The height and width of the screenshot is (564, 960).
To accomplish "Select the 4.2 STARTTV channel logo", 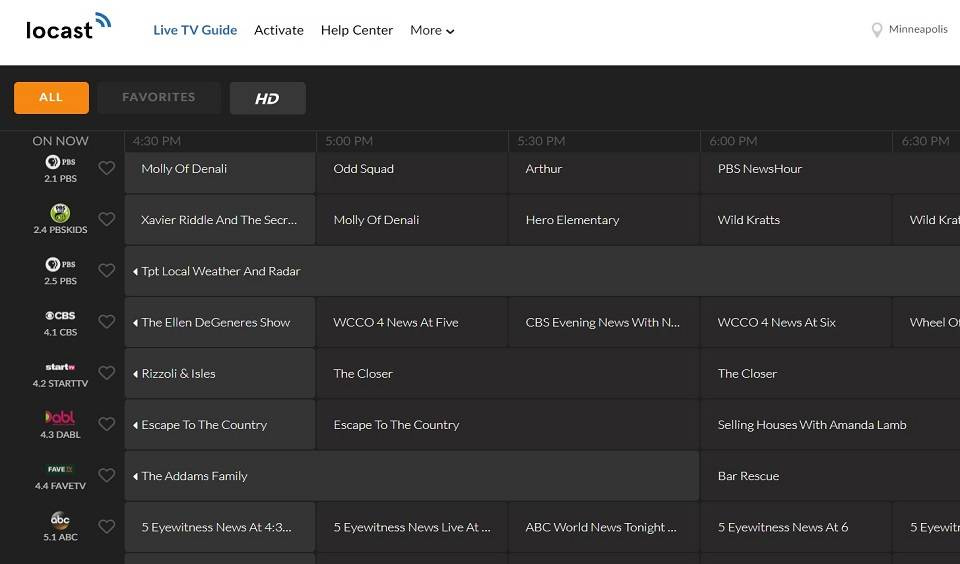I will 60,367.
